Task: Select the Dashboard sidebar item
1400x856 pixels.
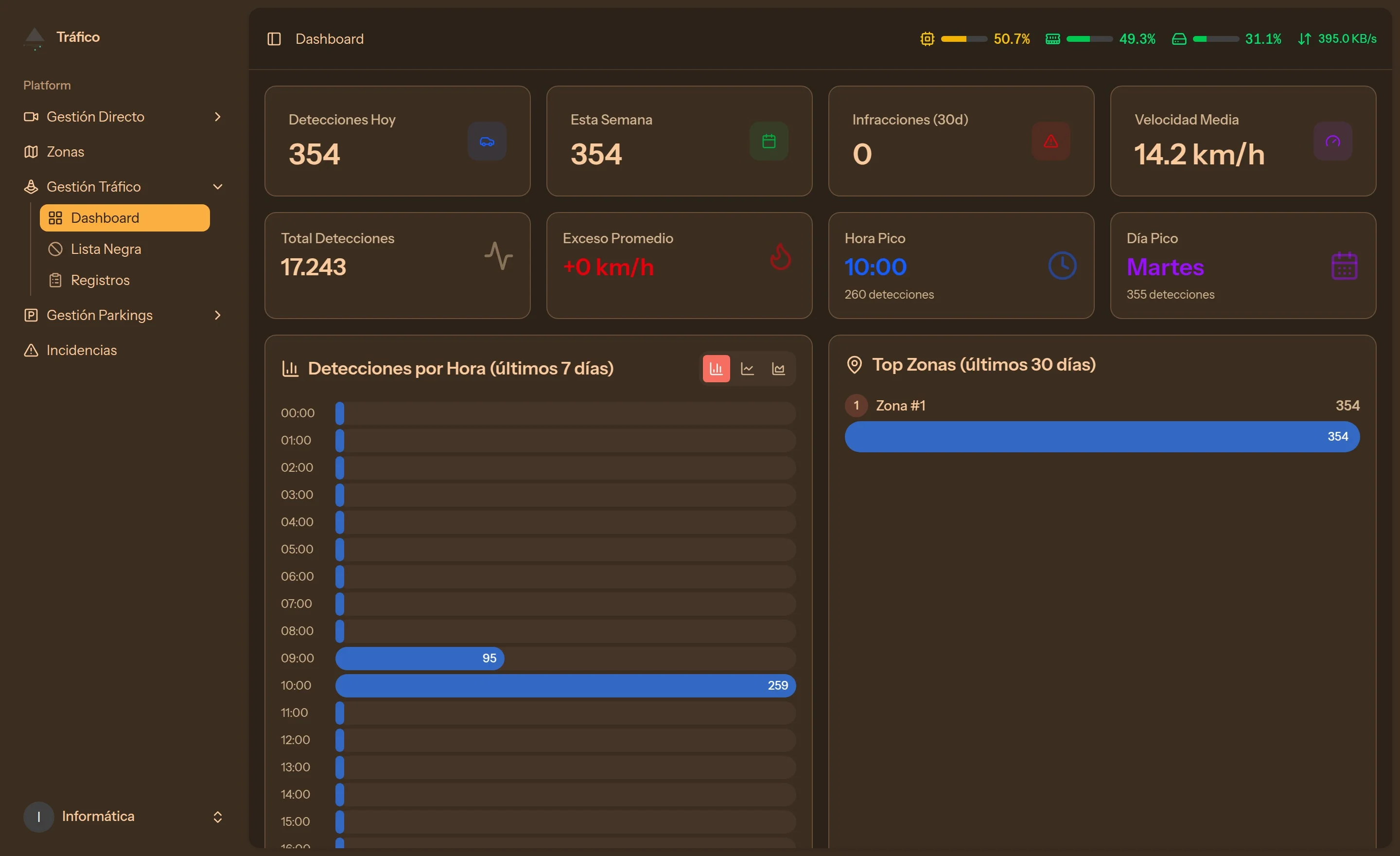Action: pos(124,218)
